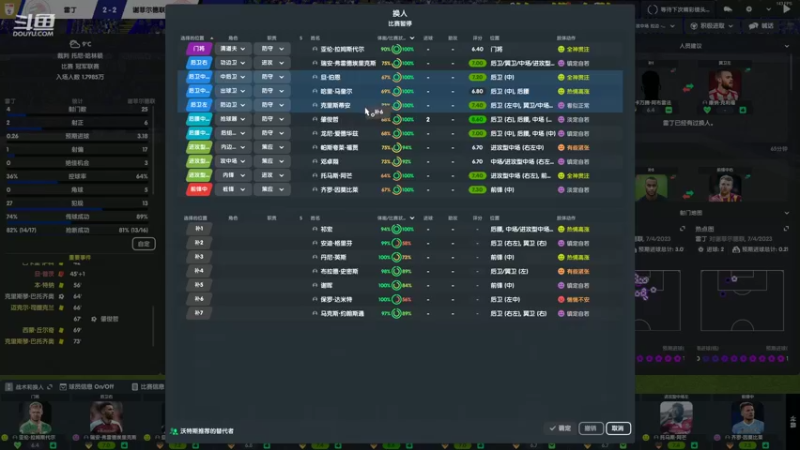
Task: Click the 撤销 undo button
Action: (590, 429)
